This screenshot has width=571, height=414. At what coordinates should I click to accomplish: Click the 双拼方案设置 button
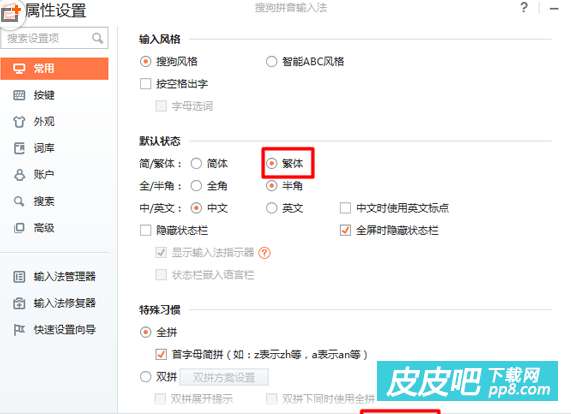click(x=224, y=377)
